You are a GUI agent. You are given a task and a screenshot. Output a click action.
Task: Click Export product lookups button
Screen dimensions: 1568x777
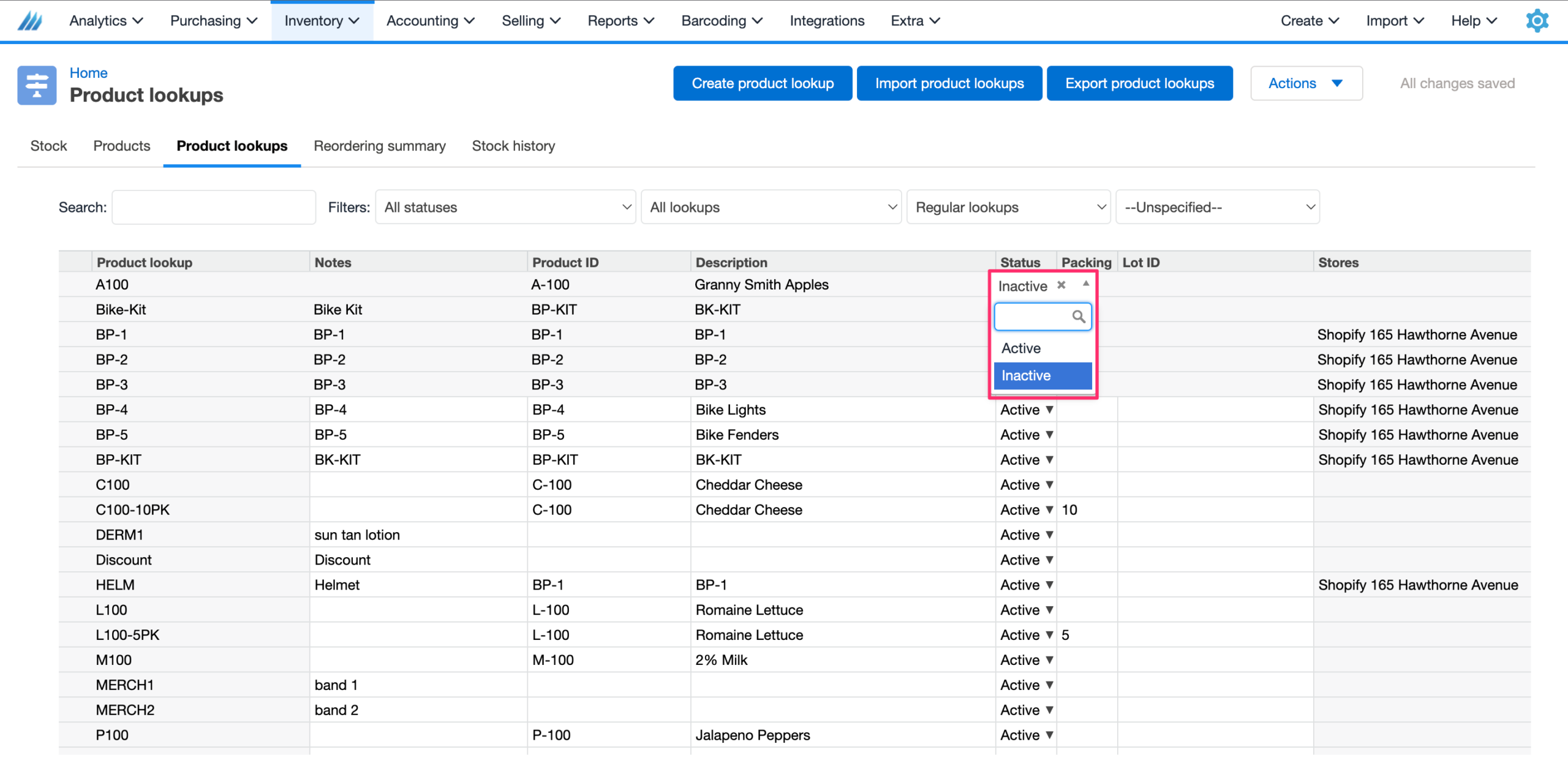(x=1139, y=83)
